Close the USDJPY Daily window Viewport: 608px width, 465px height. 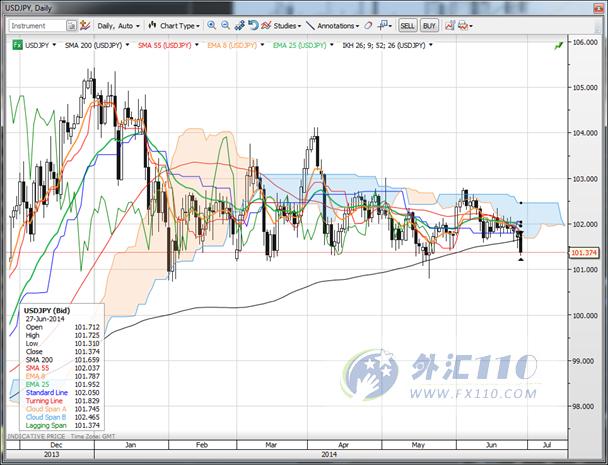tap(600, 7)
